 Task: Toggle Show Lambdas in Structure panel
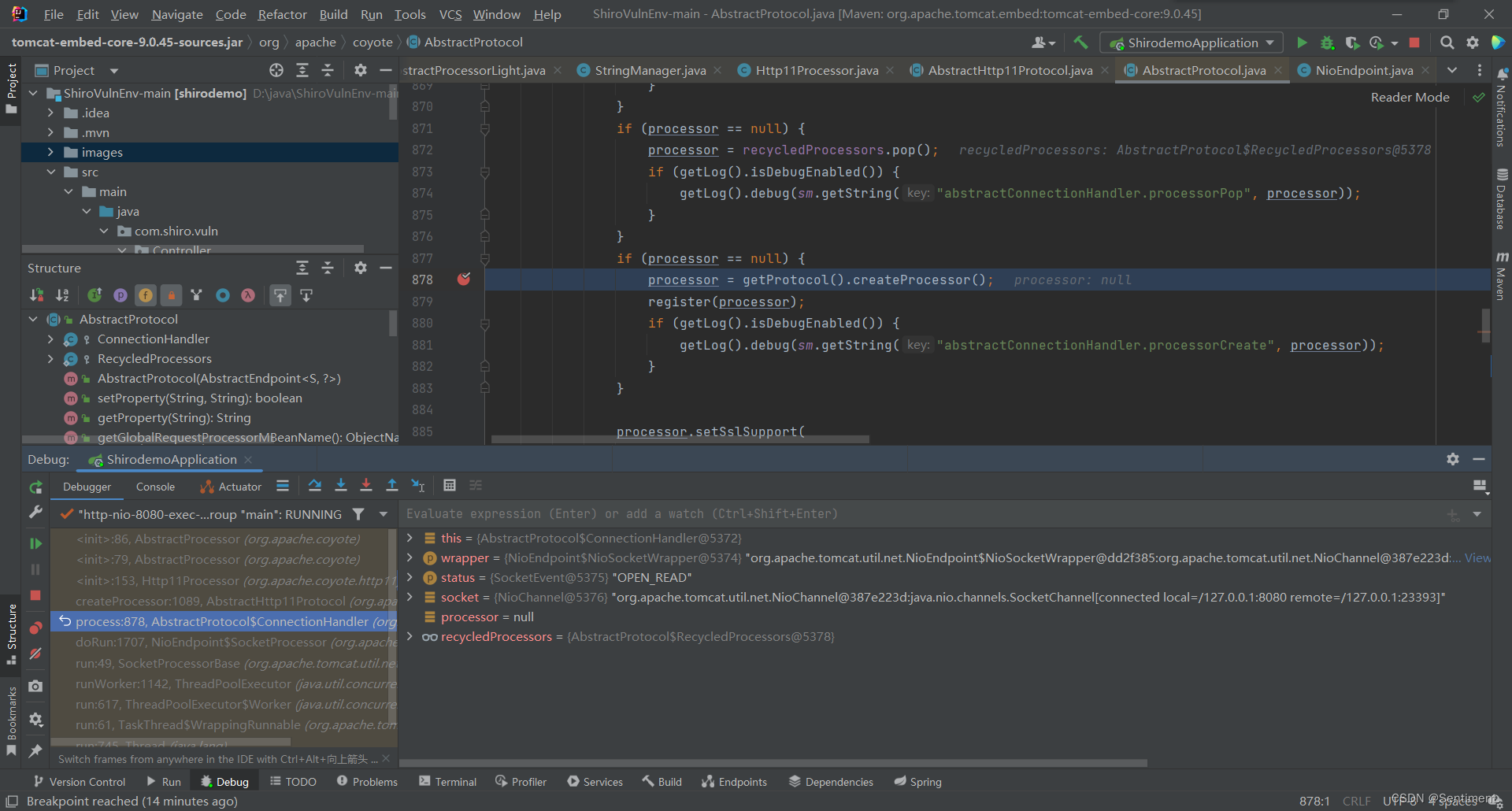click(x=248, y=295)
